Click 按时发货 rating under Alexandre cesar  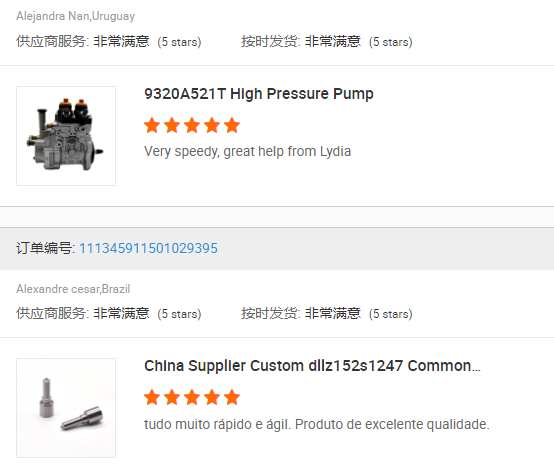(x=327, y=313)
